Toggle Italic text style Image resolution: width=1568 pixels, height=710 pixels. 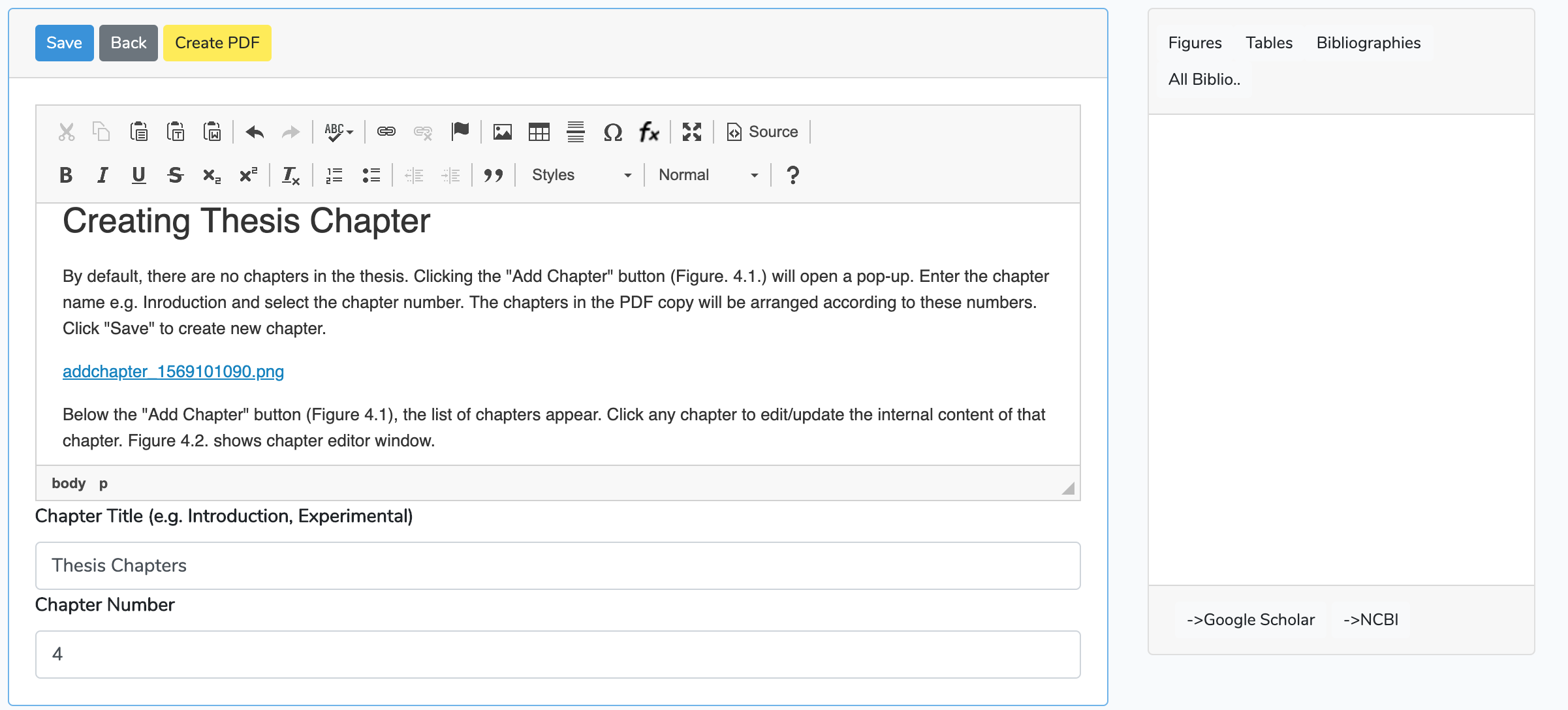(102, 175)
